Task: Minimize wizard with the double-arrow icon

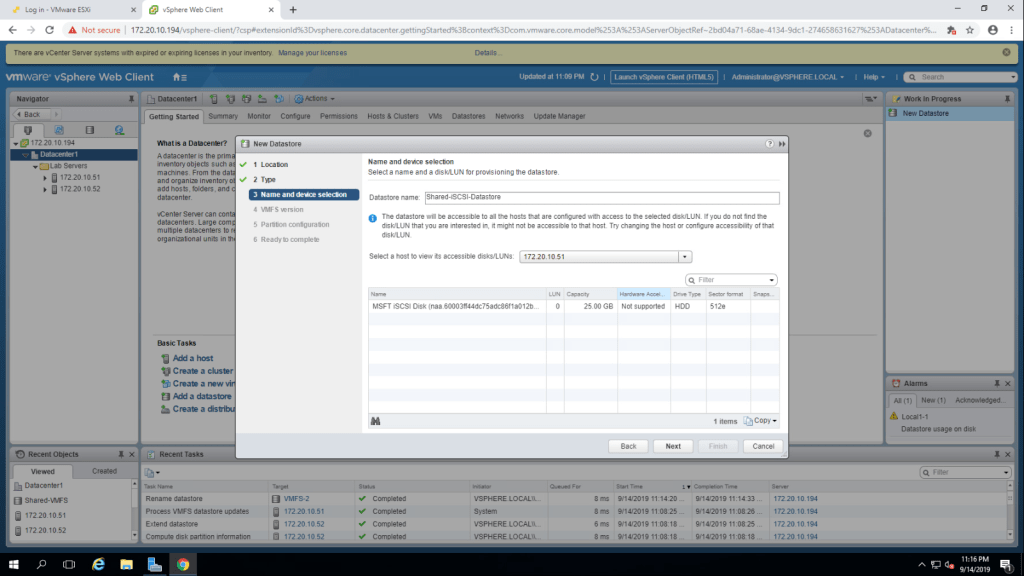Action: point(781,144)
